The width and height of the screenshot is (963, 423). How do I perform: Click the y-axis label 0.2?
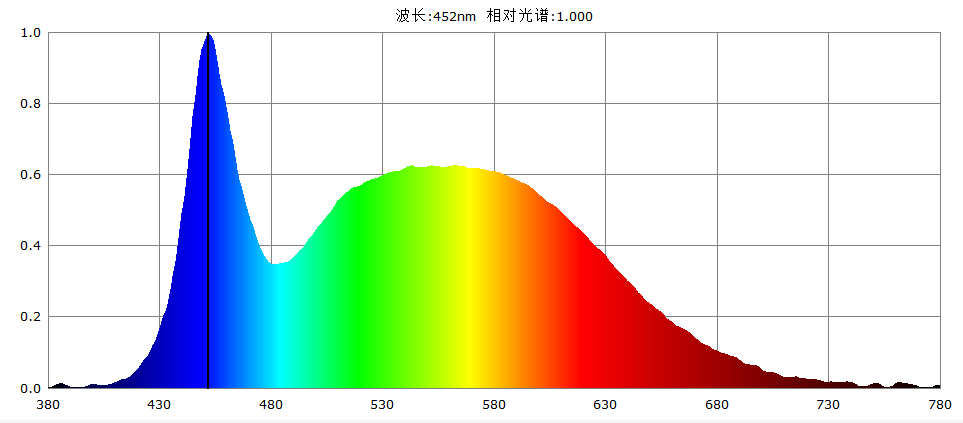pos(31,317)
